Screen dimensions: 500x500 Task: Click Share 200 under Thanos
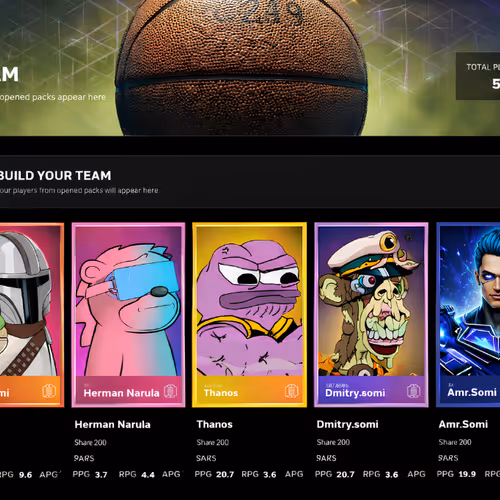[x=213, y=442]
